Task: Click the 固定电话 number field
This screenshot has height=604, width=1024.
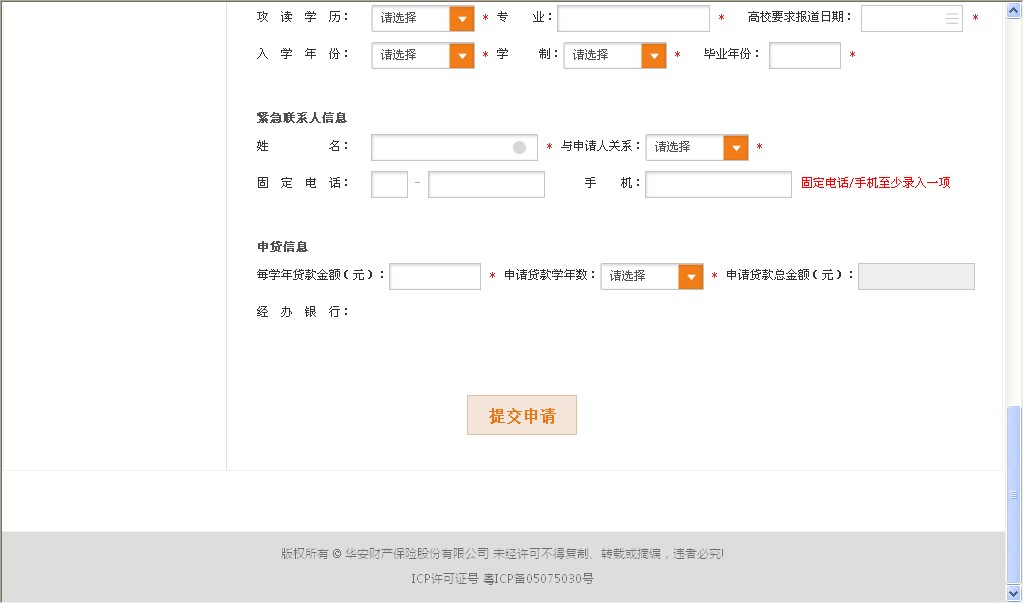Action: [x=486, y=185]
